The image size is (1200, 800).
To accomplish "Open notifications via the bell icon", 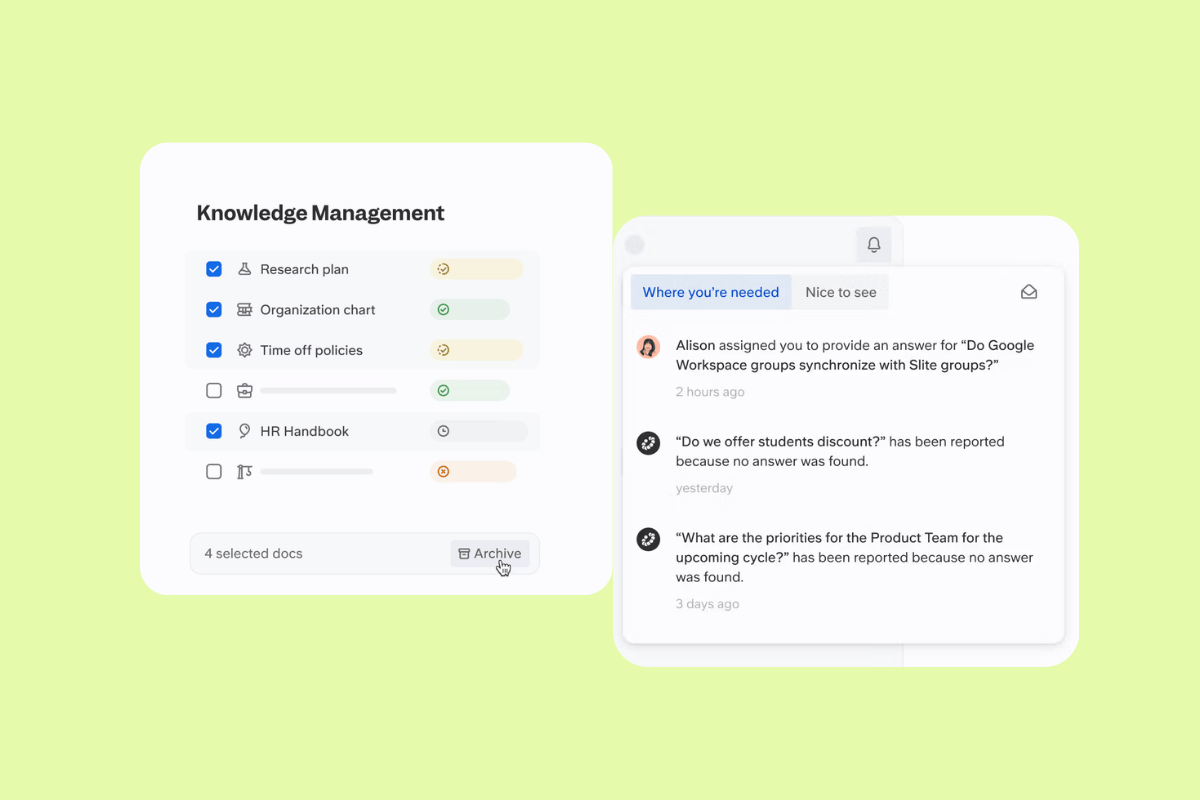I will coord(872,244).
